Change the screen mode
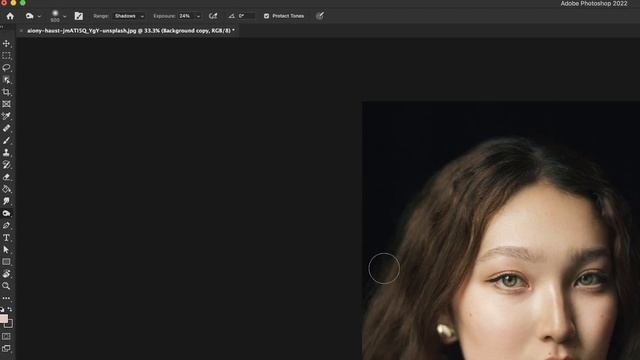The image size is (640, 360). coord(6,349)
